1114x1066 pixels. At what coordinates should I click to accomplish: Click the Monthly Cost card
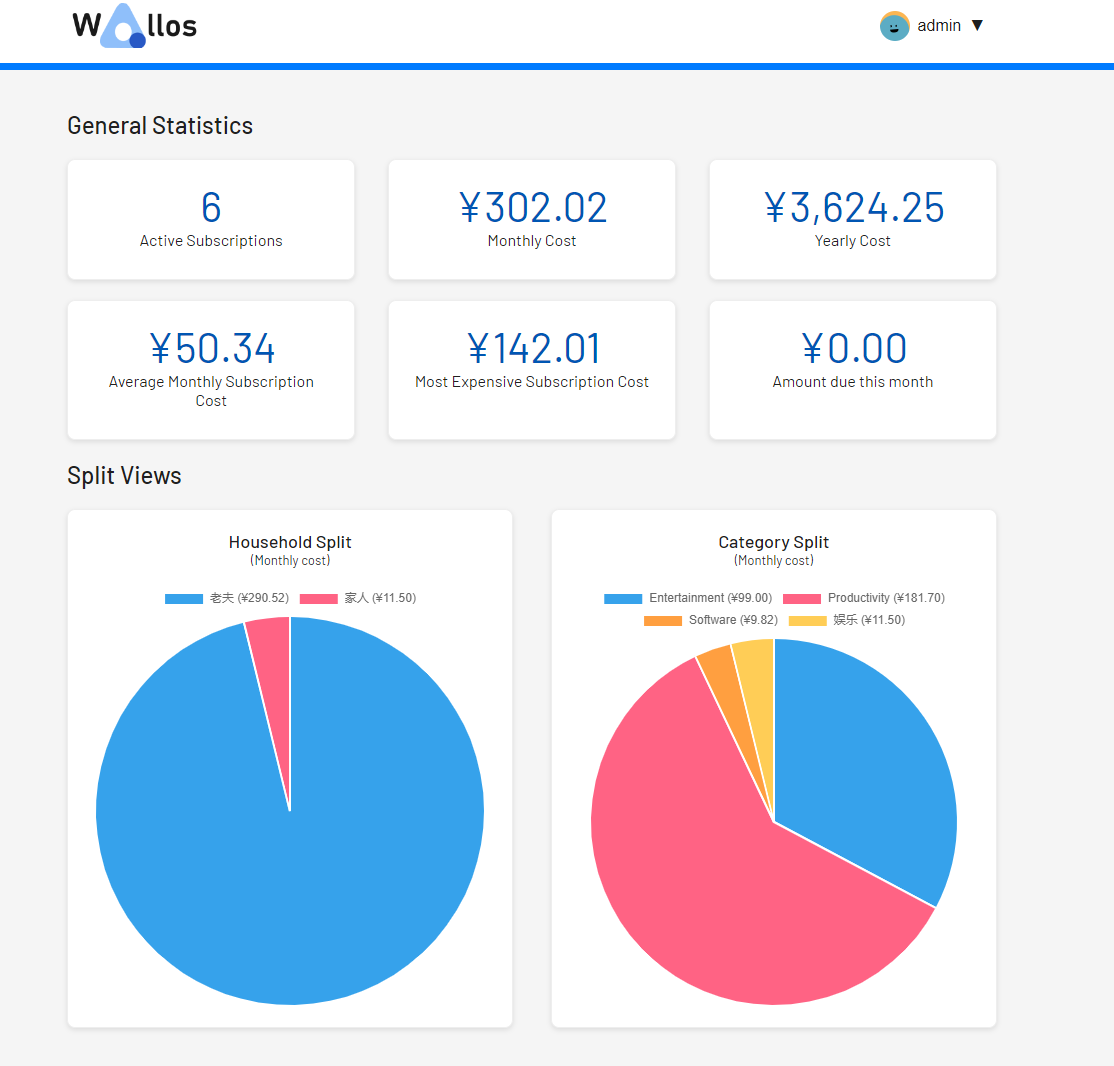tap(532, 219)
